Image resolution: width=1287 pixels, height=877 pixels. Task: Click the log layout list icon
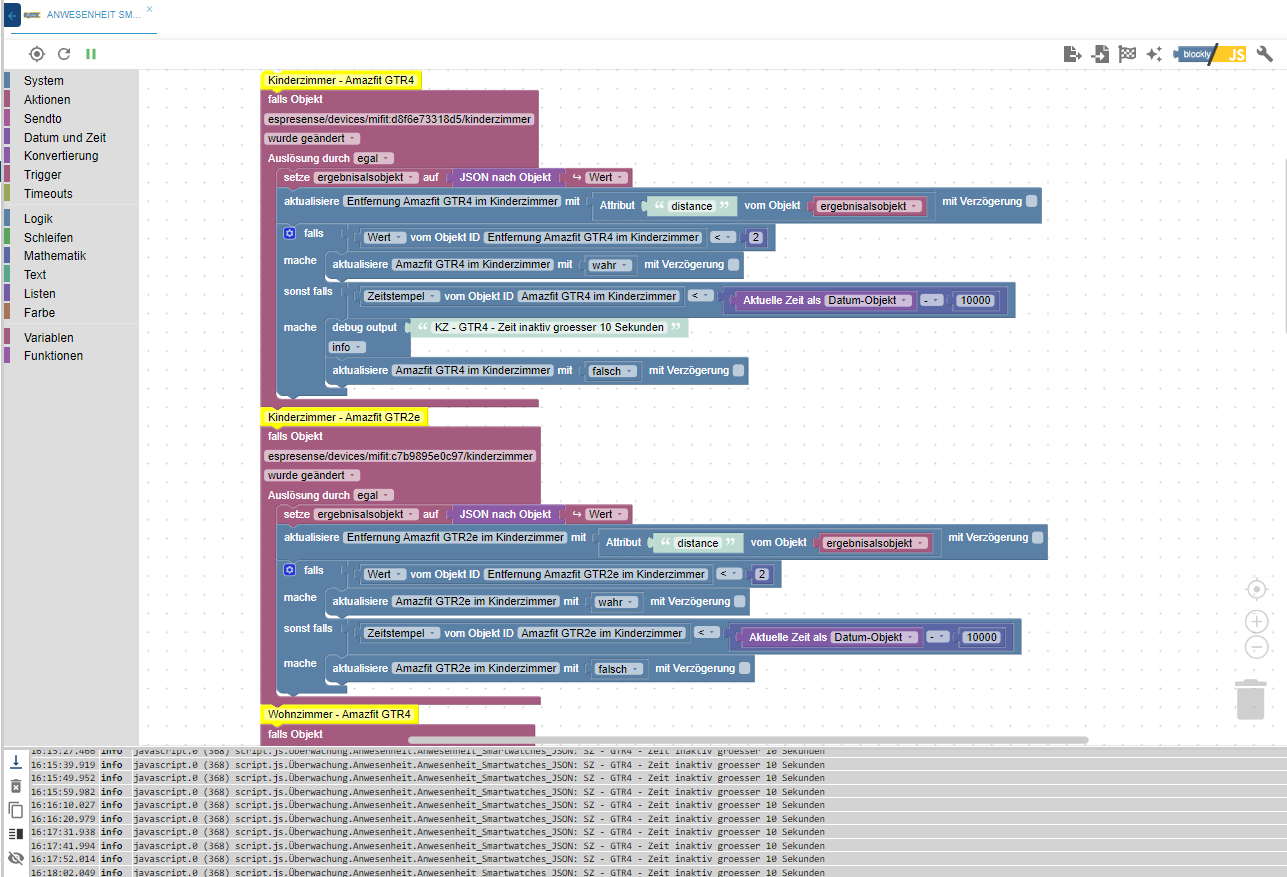click(16, 834)
